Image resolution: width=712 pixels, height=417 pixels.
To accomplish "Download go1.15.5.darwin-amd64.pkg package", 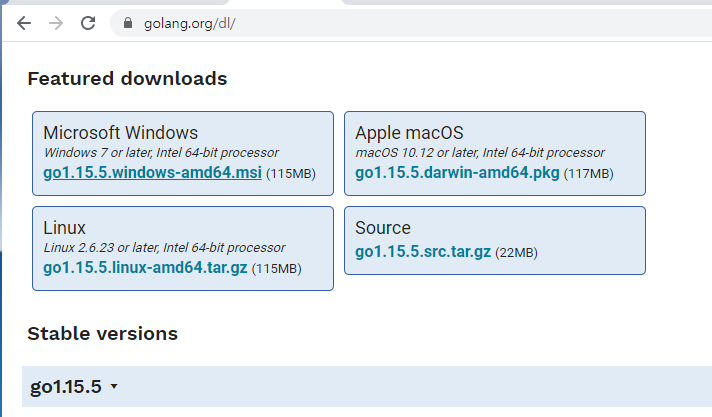I will coord(457,173).
